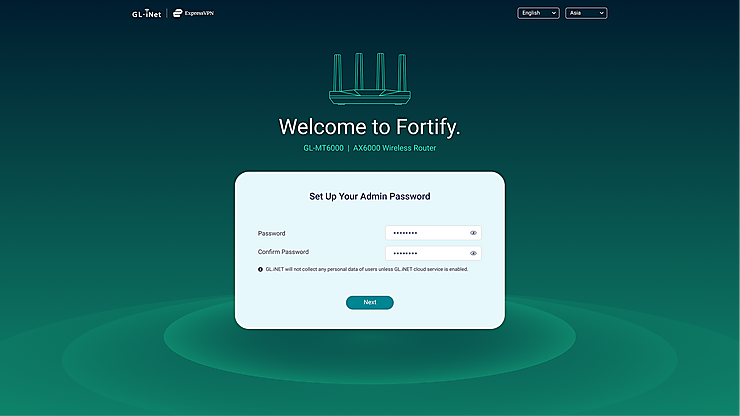Click the GL.iNet logo

point(146,13)
